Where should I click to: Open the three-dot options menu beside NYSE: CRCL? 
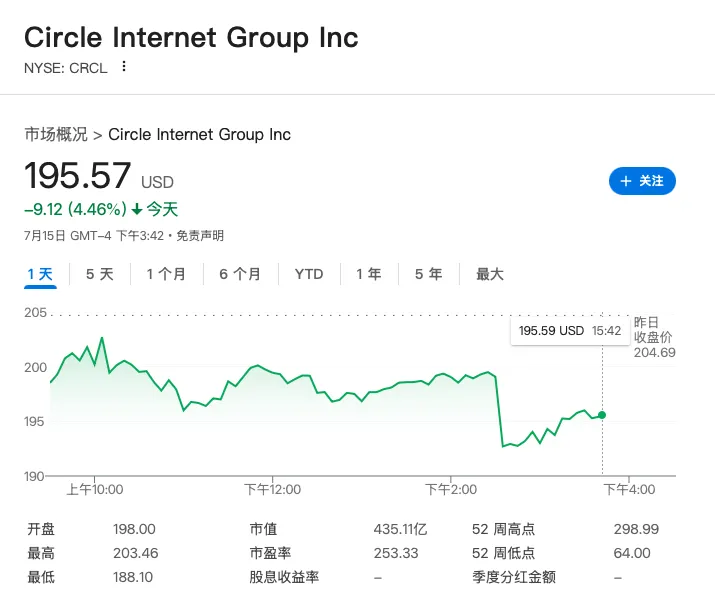(x=124, y=67)
